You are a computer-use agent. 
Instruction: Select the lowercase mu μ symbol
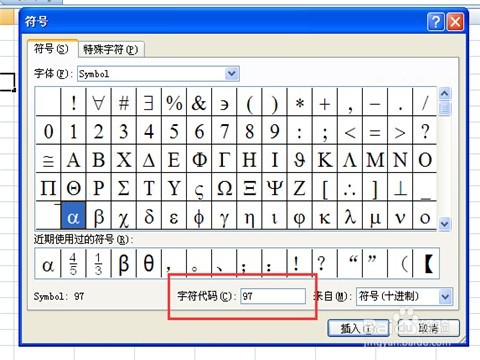[x=375, y=215]
